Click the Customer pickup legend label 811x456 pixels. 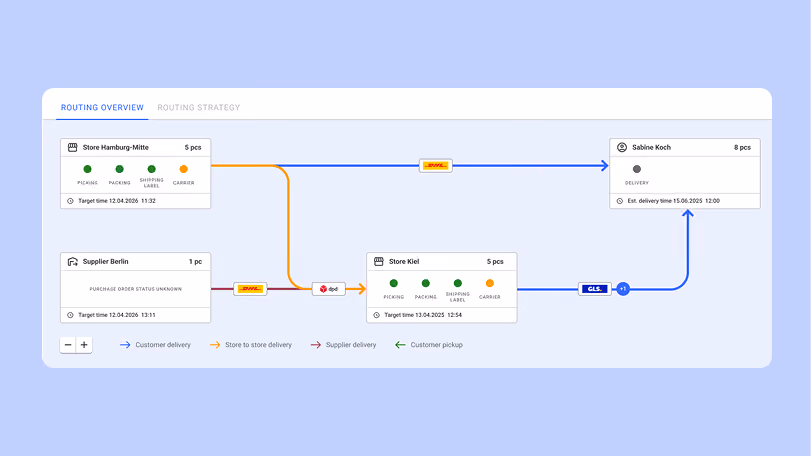[437, 345]
